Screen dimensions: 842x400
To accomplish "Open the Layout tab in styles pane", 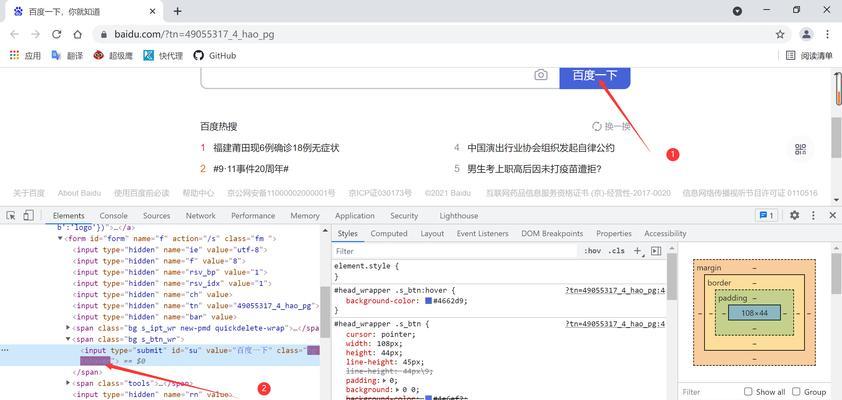I will coord(432,234).
